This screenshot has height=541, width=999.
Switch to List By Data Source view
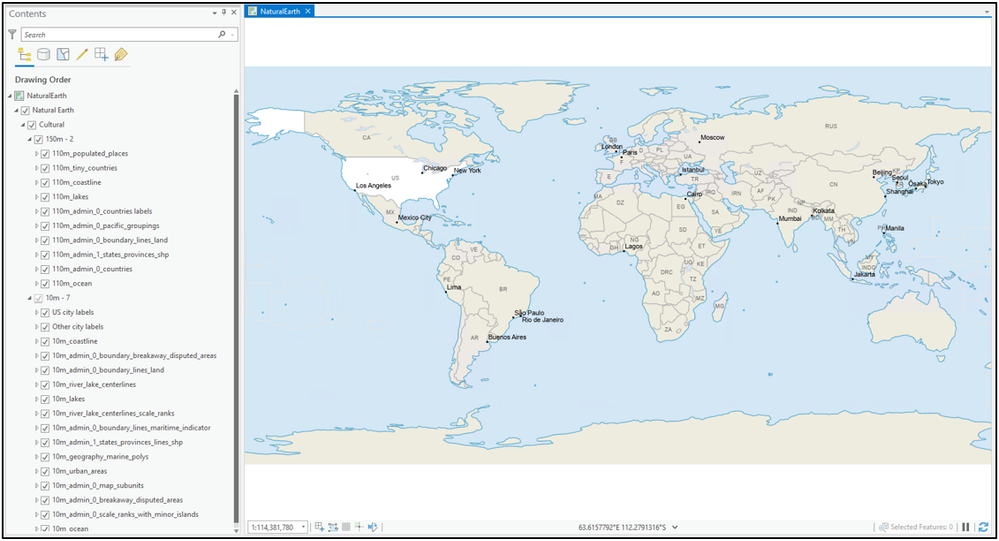(43, 54)
